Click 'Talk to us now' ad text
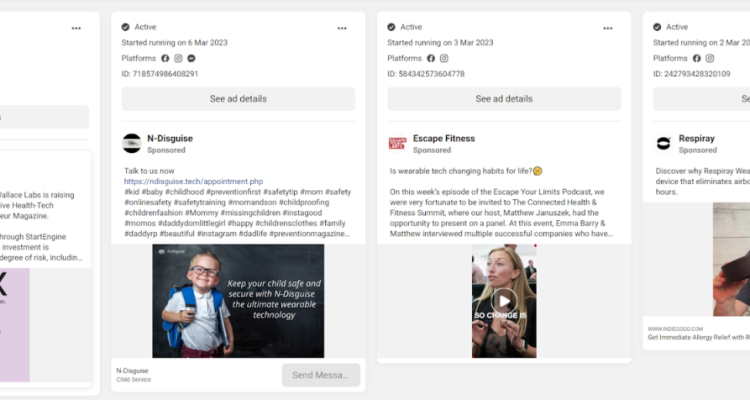Image resolution: width=750 pixels, height=400 pixels. tap(149, 171)
